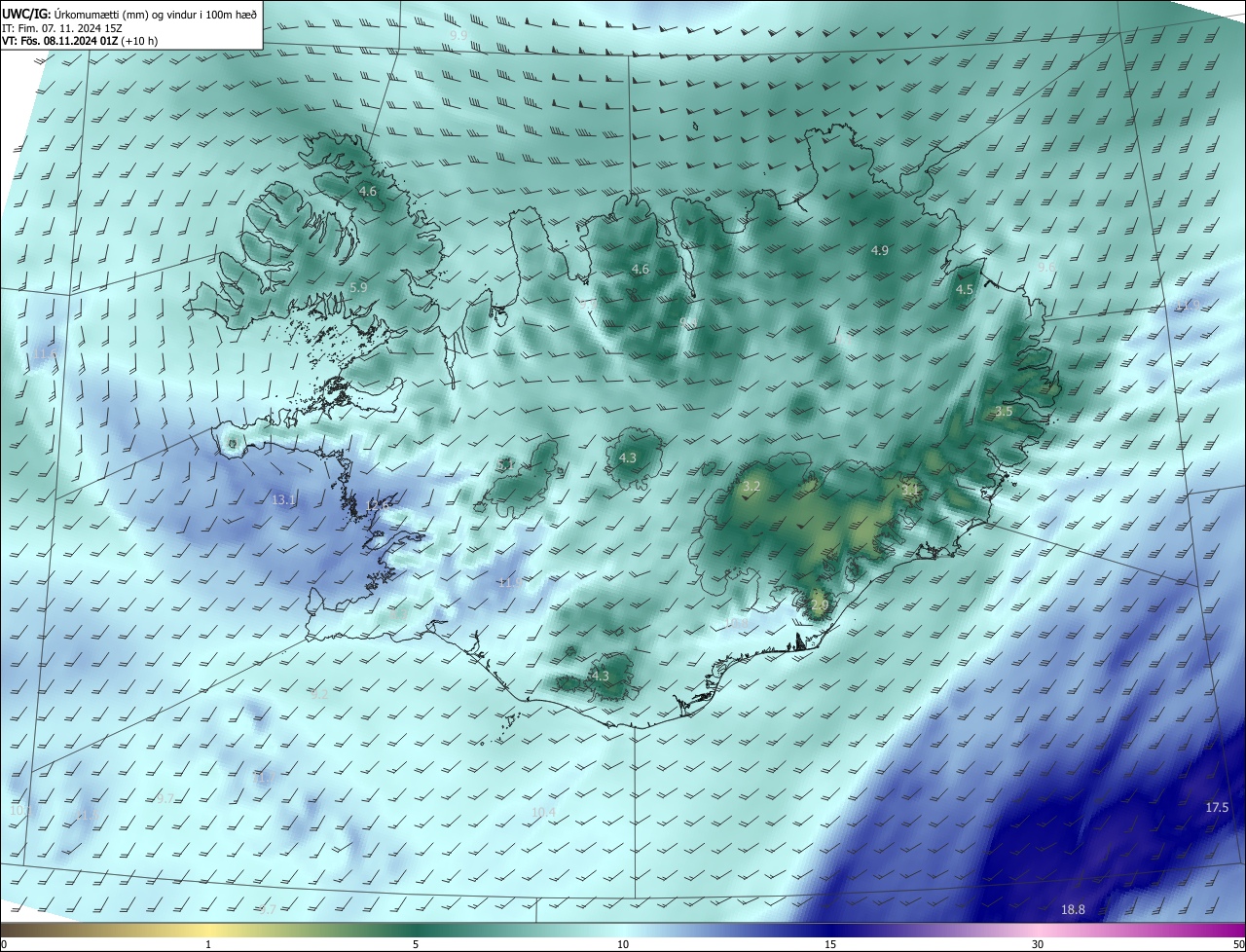Click the 4.9 value in northeast Iceland
This screenshot has height=952, width=1246.
click(879, 250)
